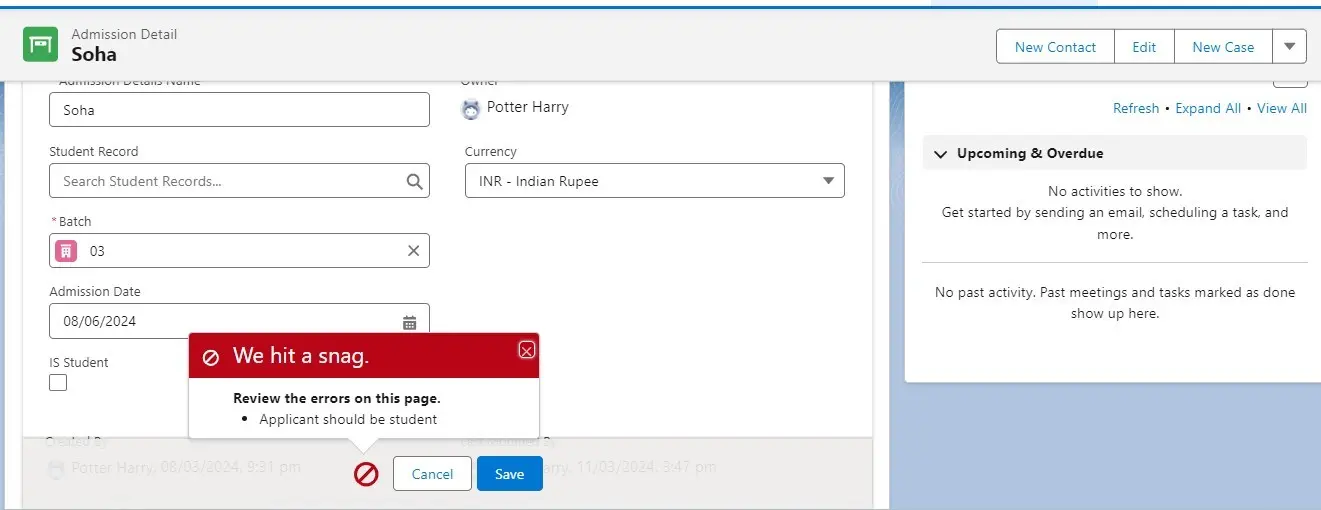Click the Refresh link in the activity panel
This screenshot has width=1321, height=510.
[1135, 108]
